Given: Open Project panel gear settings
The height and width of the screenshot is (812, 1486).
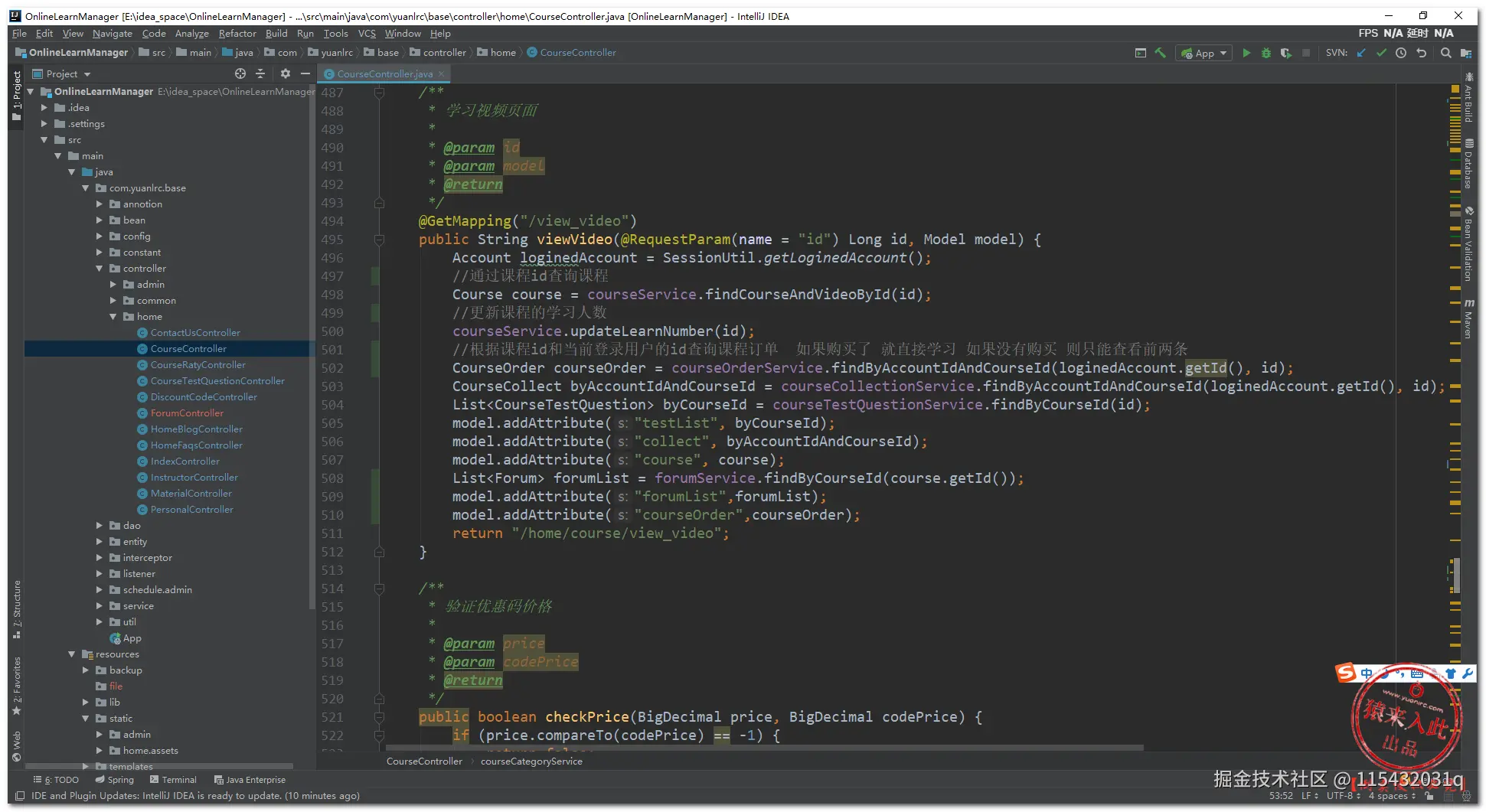Looking at the screenshot, I should [285, 73].
